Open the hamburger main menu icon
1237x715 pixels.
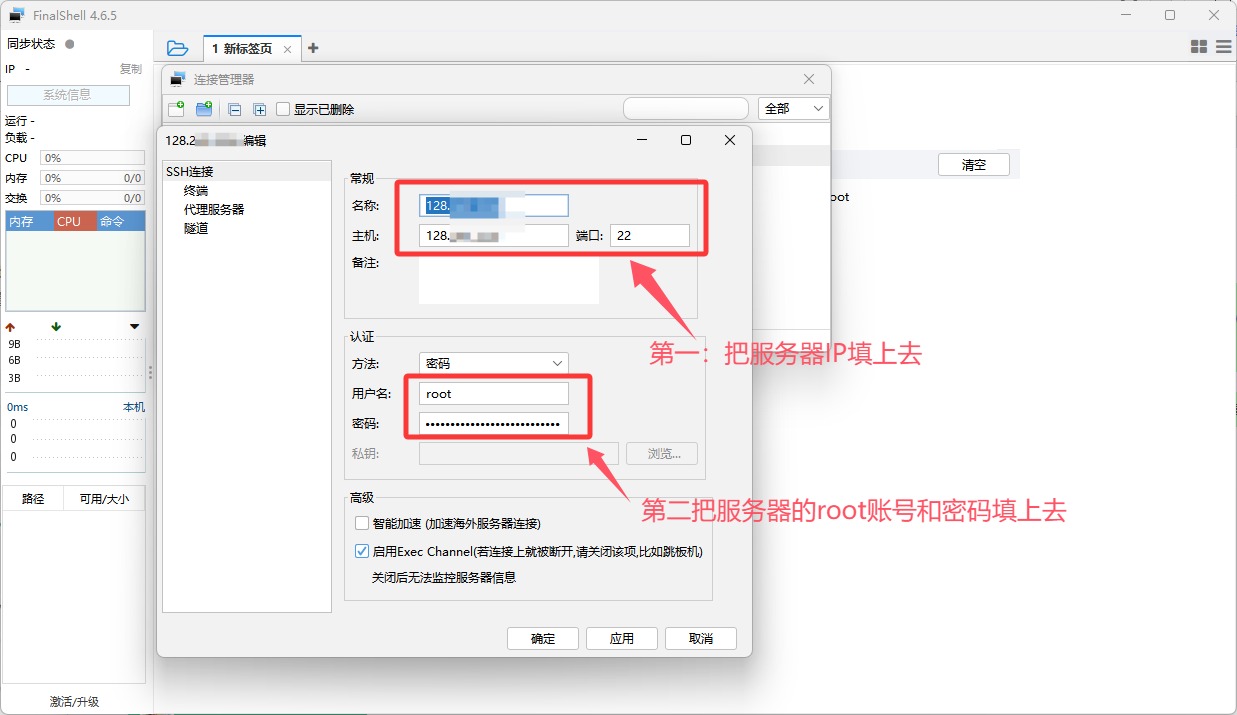pos(1222,47)
